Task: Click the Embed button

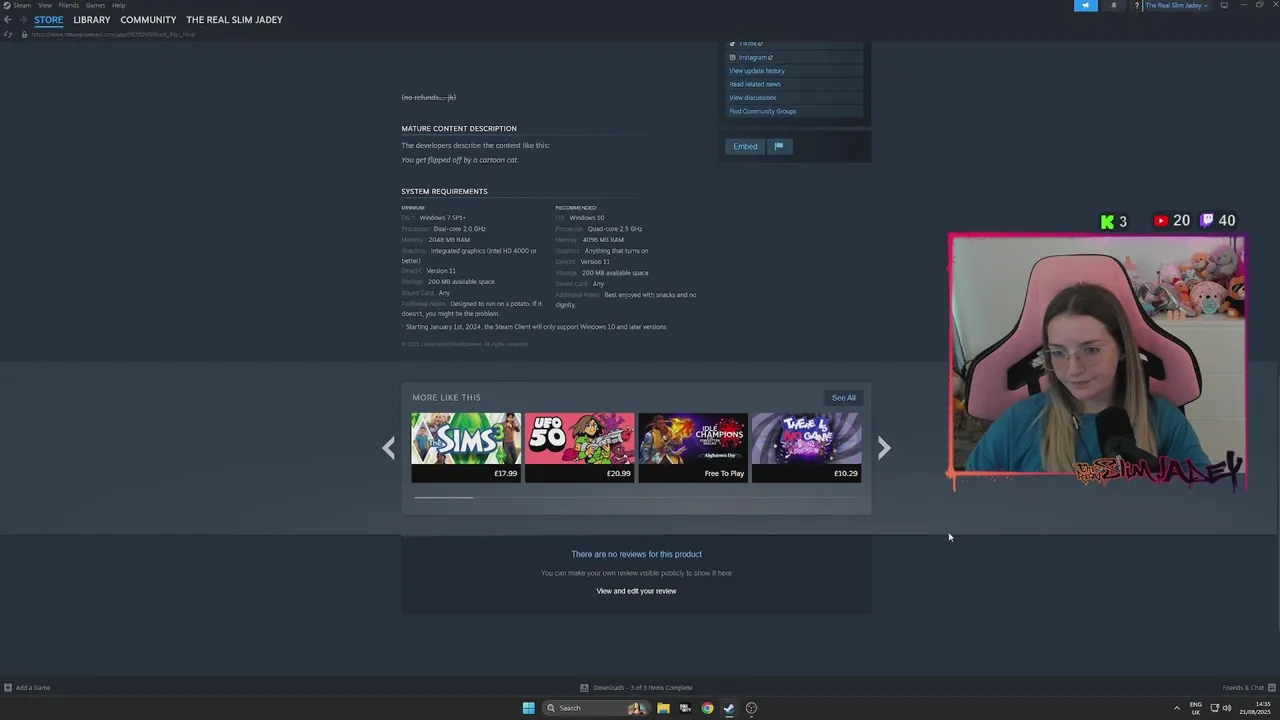Action: pos(745,146)
